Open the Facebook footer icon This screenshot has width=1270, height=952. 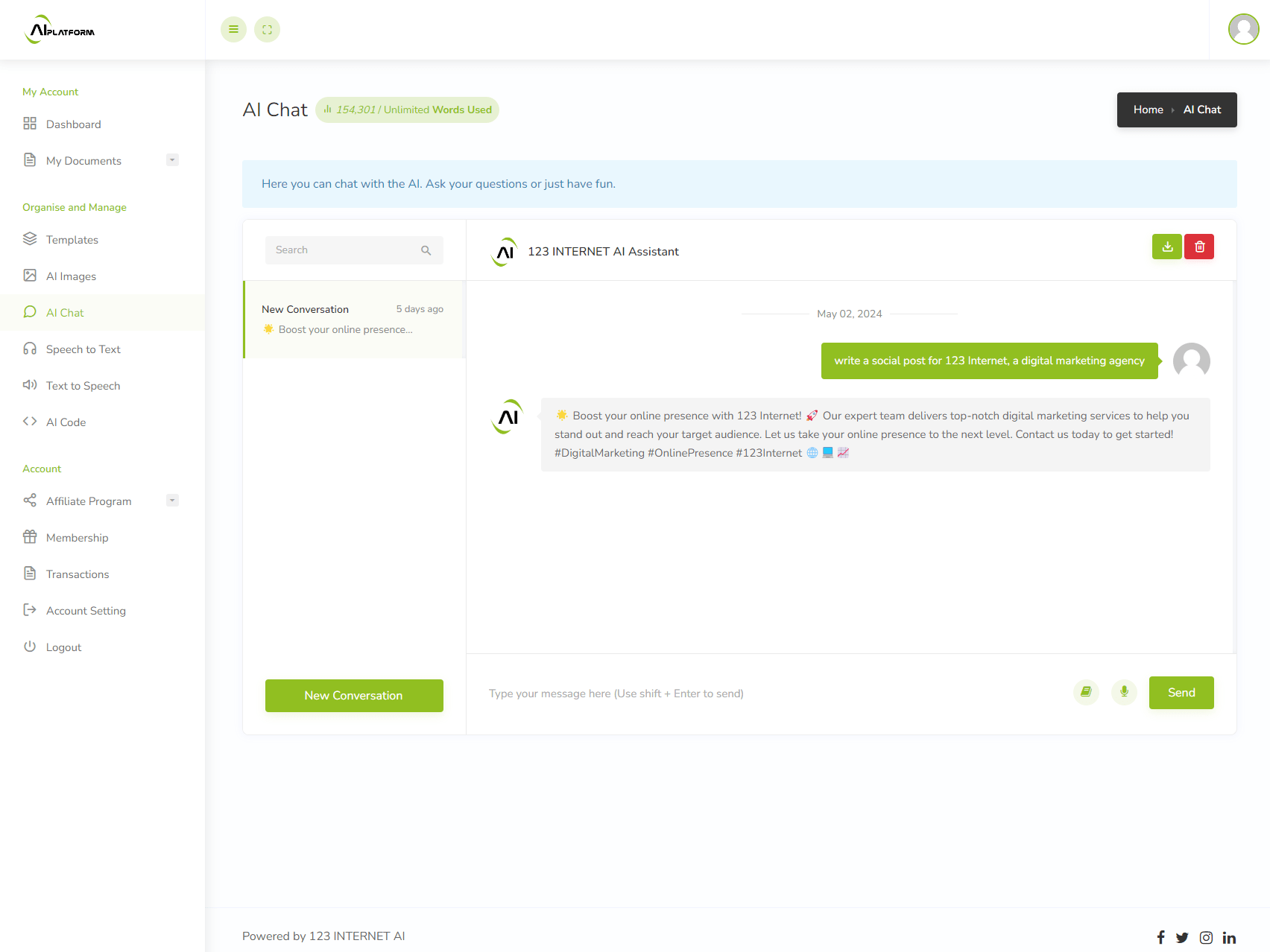pos(1160,937)
